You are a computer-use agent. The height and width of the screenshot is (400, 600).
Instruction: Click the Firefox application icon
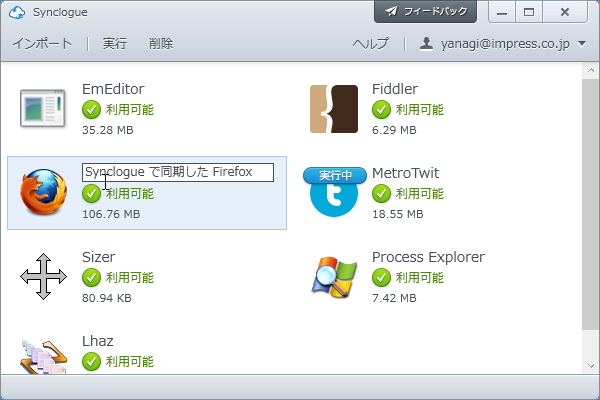pyautogui.click(x=43, y=192)
